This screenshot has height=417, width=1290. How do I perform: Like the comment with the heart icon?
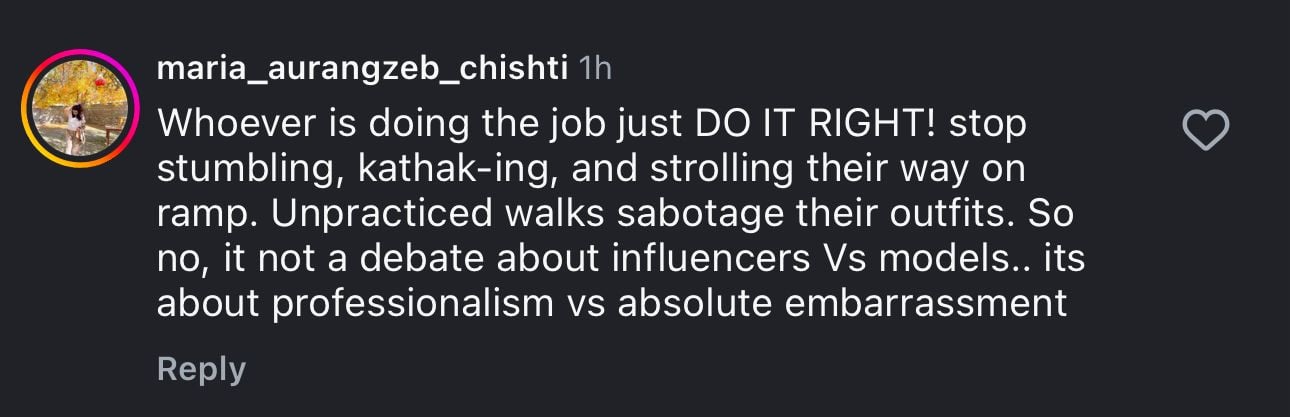click(1205, 130)
